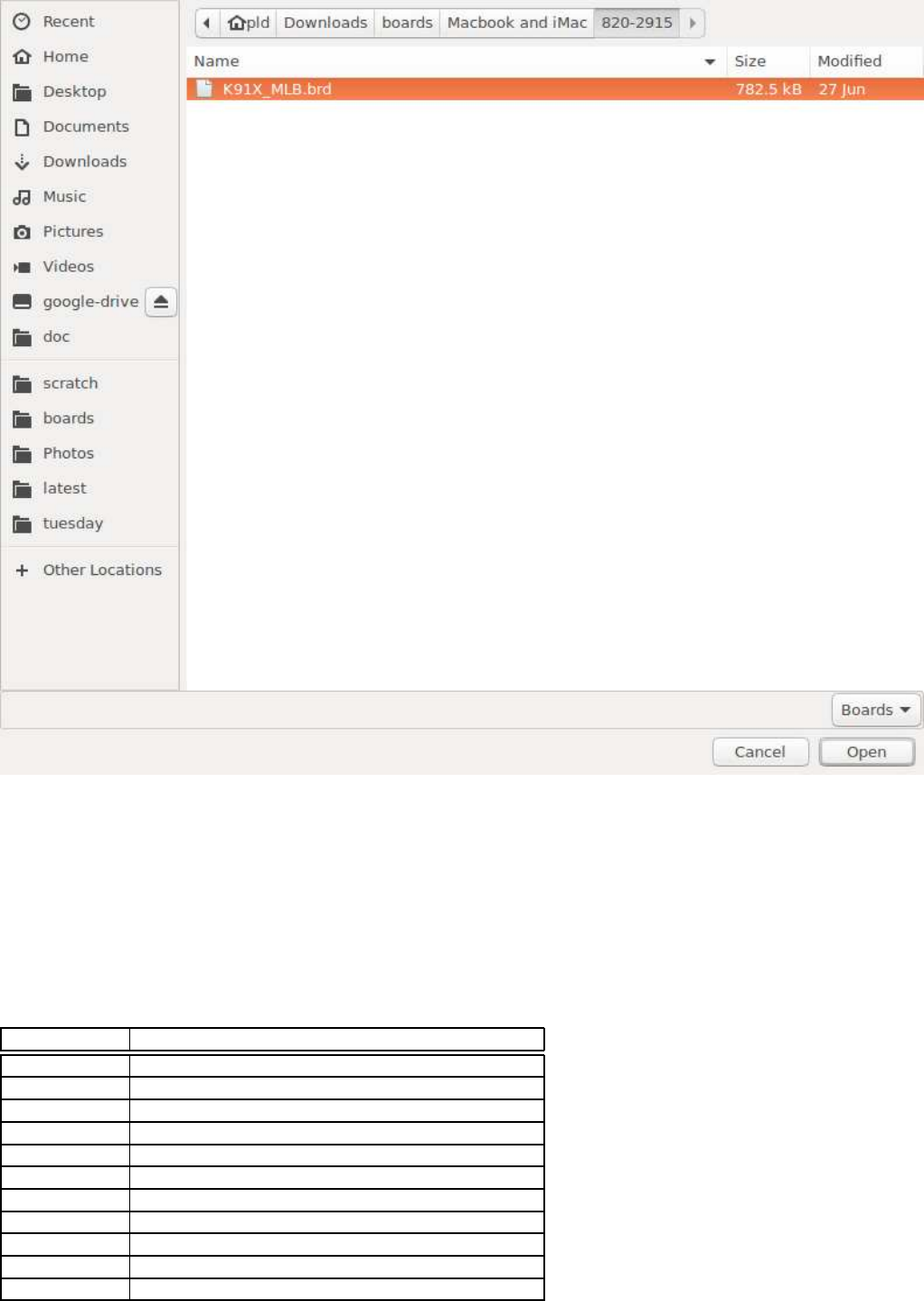Screen dimensions: 924x1301
Task: Sort files by Modified column
Action: 865,61
